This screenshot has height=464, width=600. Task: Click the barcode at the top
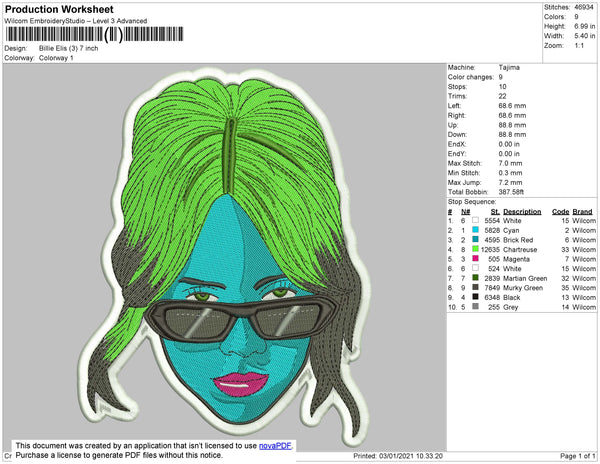click(x=95, y=34)
